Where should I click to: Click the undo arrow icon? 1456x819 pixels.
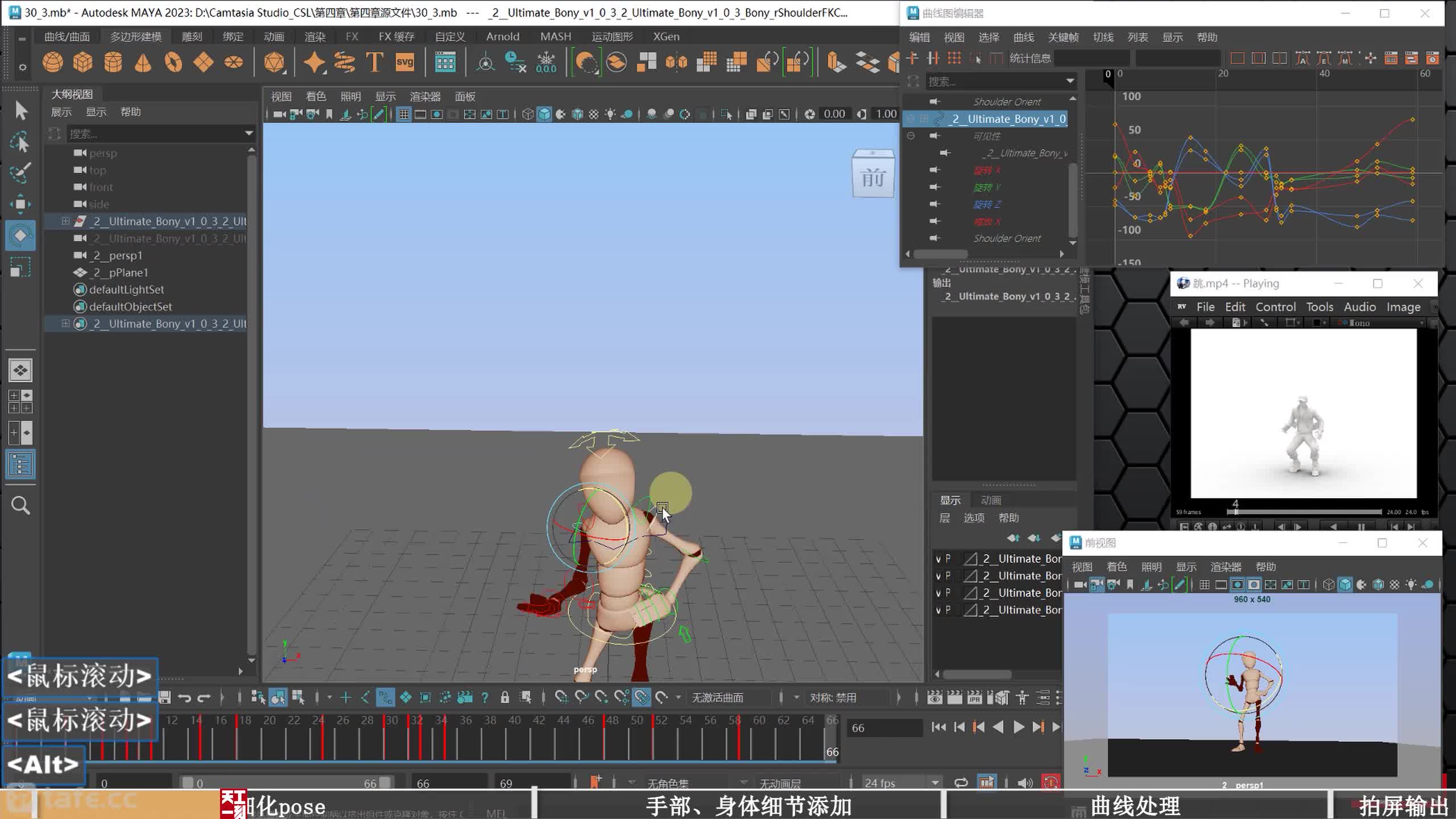click(184, 697)
